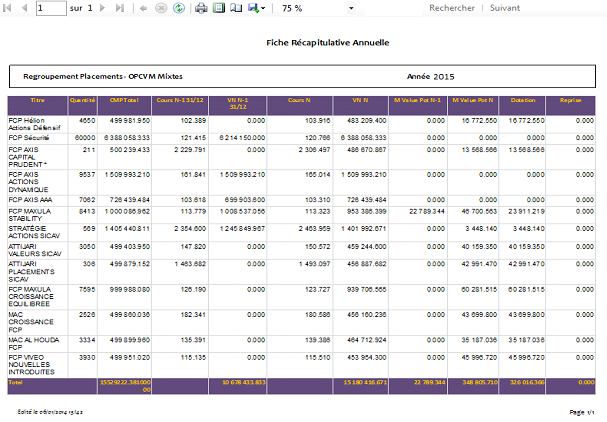Click ATTIJARI VALEURS SICAV title
The width and height of the screenshot is (607, 422).
[35, 250]
